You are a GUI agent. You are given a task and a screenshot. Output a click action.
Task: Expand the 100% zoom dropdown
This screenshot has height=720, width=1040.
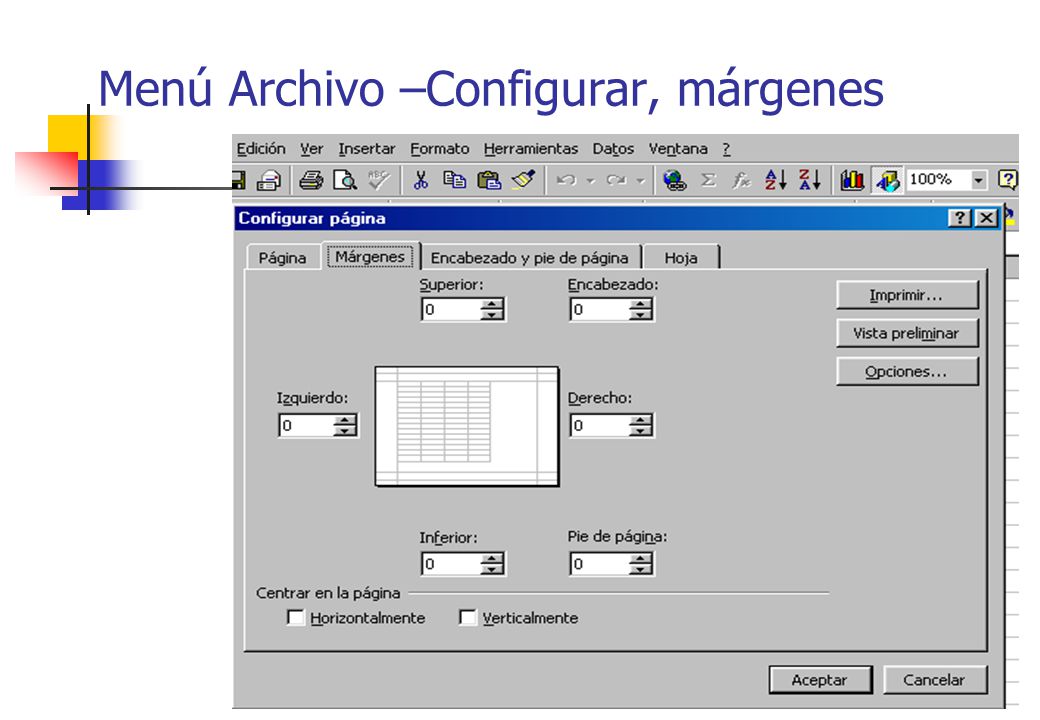(x=979, y=180)
